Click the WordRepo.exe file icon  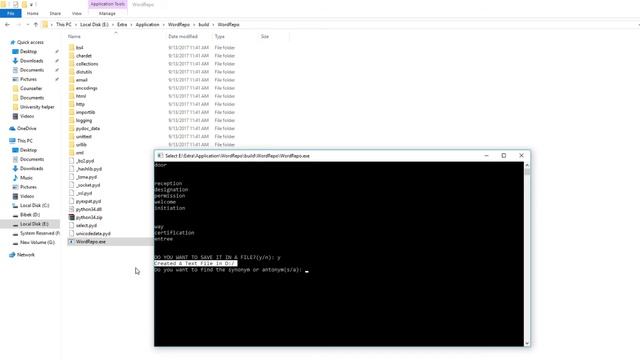pos(71,242)
